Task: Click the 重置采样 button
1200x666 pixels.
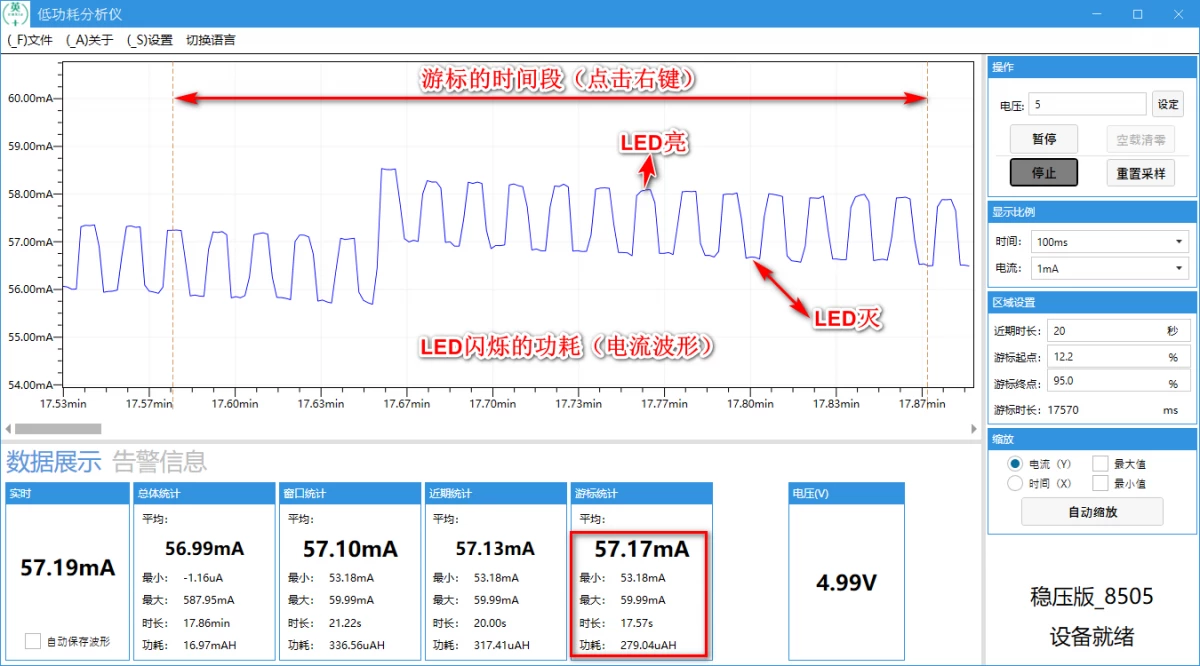Action: tap(1140, 172)
